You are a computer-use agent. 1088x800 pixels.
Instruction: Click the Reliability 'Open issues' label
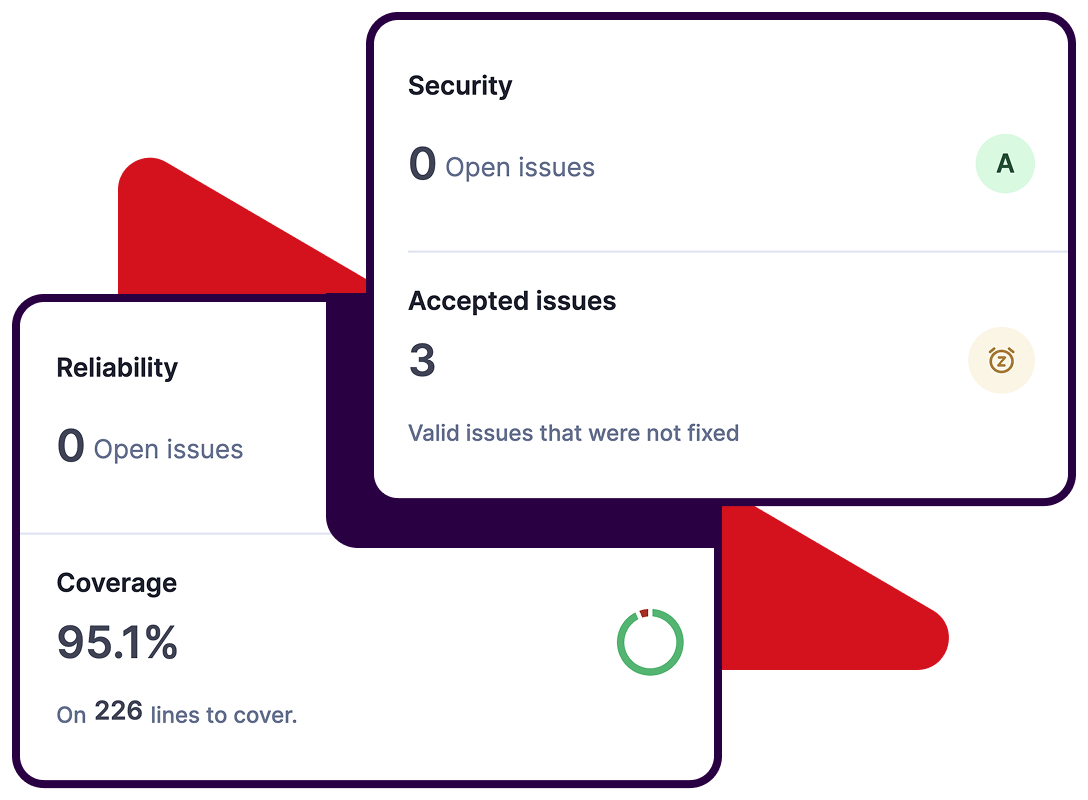(169, 450)
